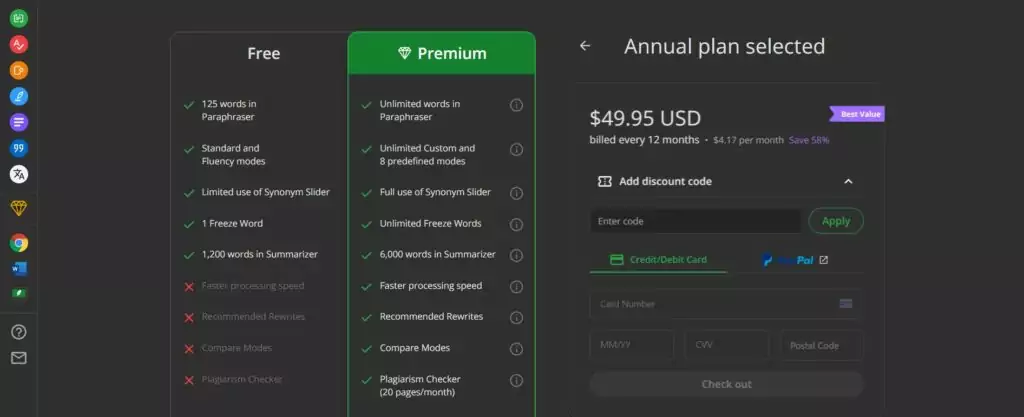Click the Check out button

point(726,384)
